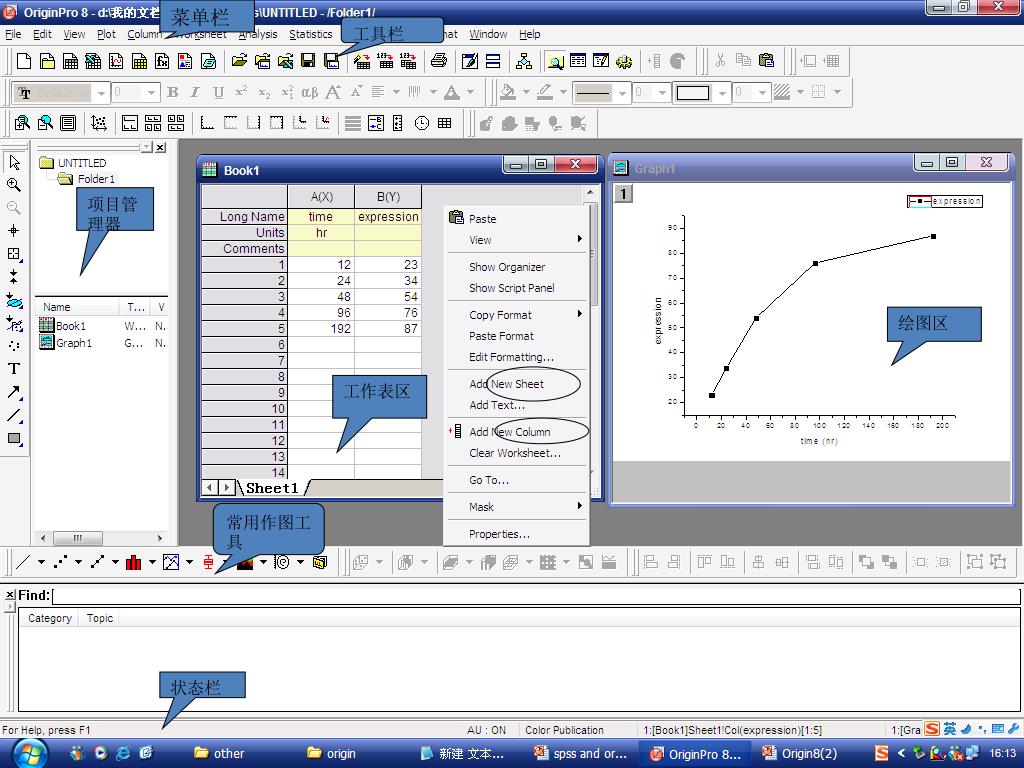Select the Text tool in left toolbox
This screenshot has width=1024, height=768.
point(14,369)
